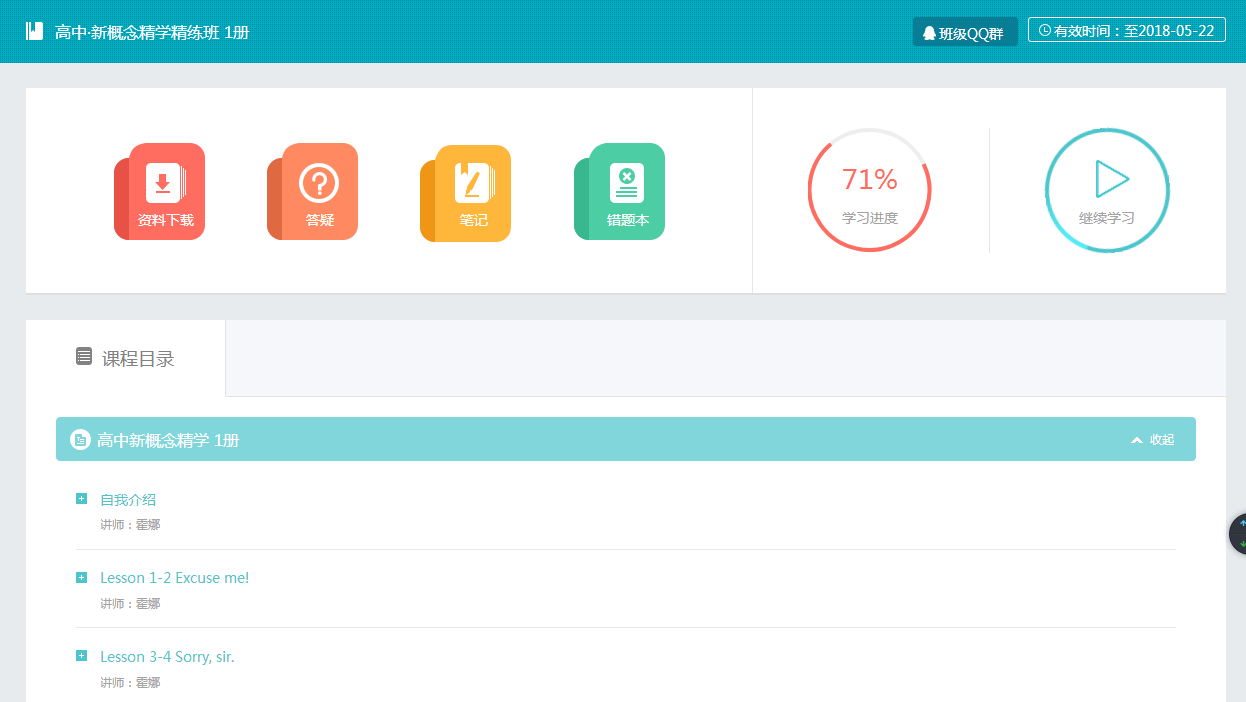Click the round icon in the section header
Screen dimensions: 1246x702
[x=80, y=440]
